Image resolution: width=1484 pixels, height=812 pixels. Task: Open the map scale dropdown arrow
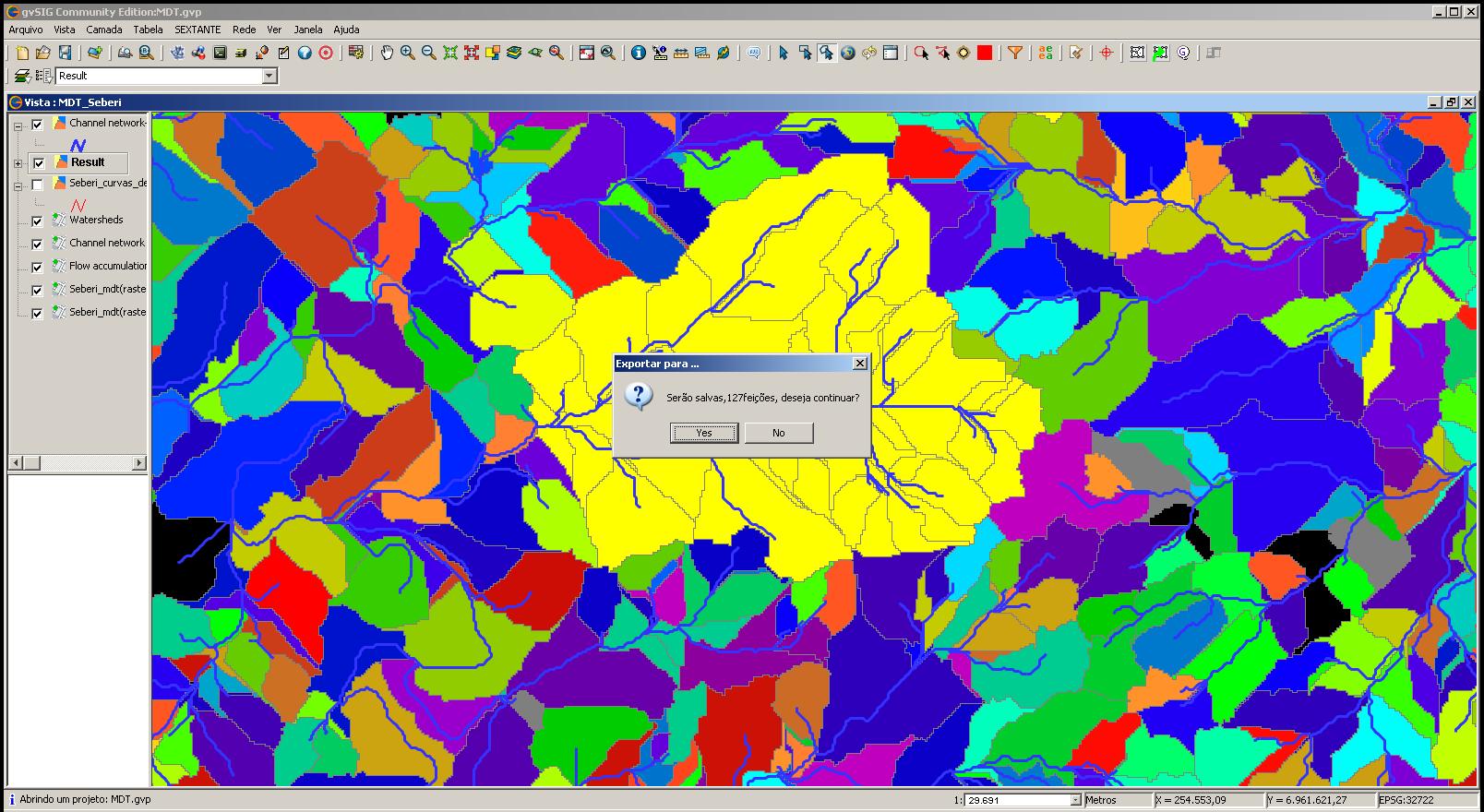tap(1075, 800)
